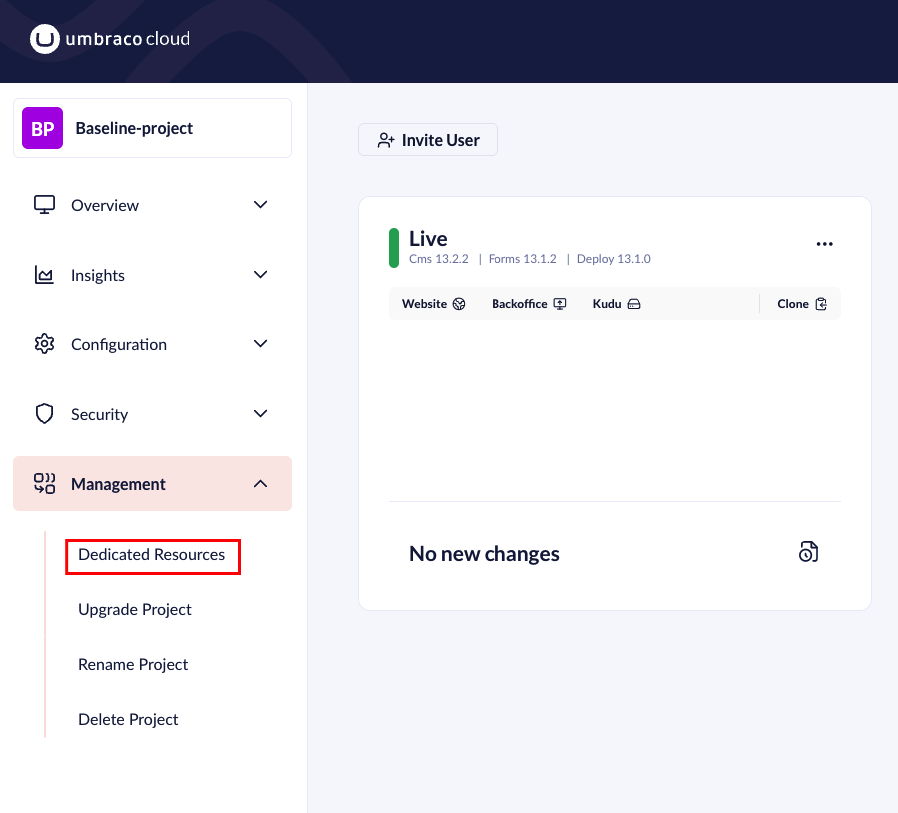The image size is (898, 813).
Task: Click the 'Deploy 13.1.0' version text
Action: (x=613, y=259)
